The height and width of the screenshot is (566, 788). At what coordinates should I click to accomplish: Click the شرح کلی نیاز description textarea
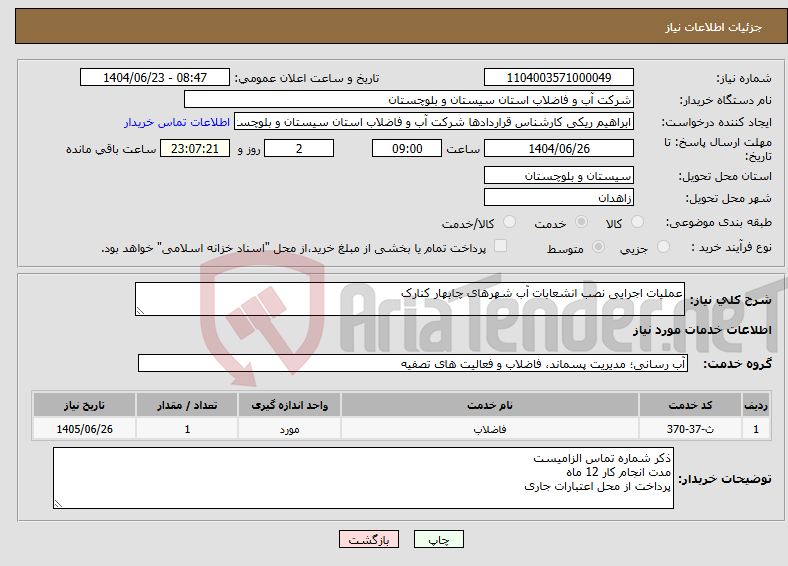(x=410, y=299)
